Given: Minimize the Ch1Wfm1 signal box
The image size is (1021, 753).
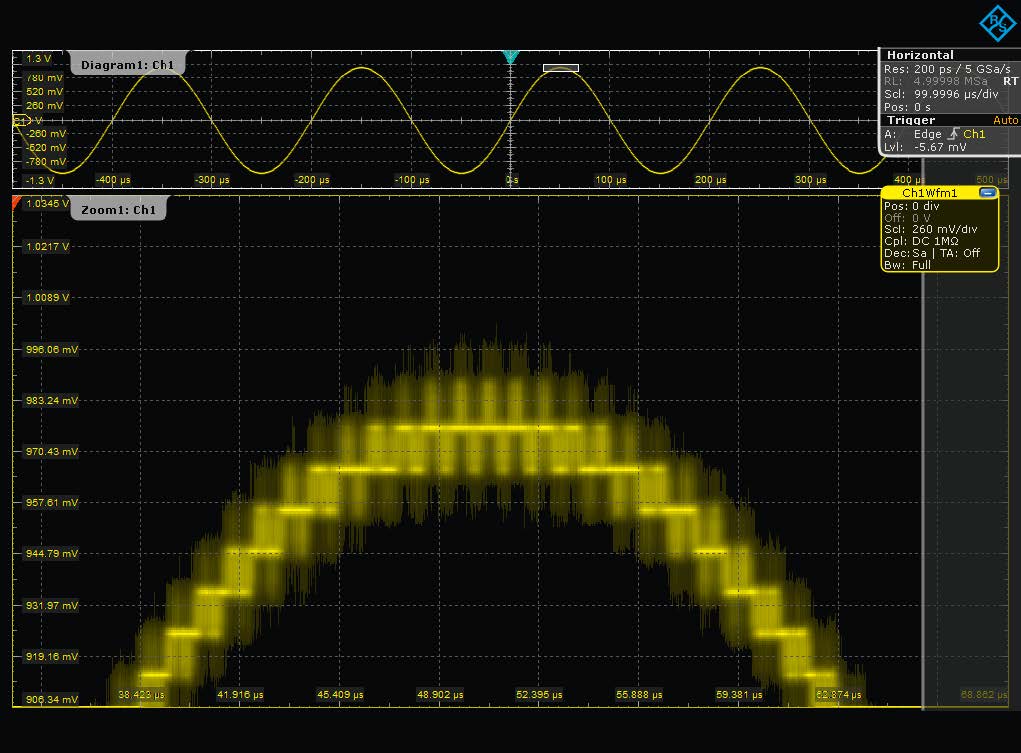Looking at the screenshot, I should (988, 193).
